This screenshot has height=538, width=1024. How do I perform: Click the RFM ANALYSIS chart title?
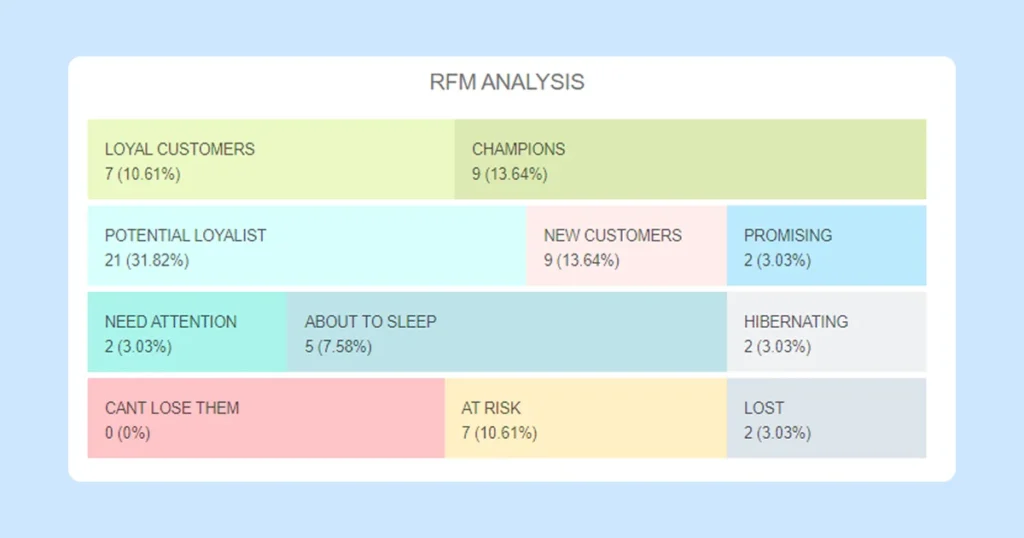click(x=507, y=82)
